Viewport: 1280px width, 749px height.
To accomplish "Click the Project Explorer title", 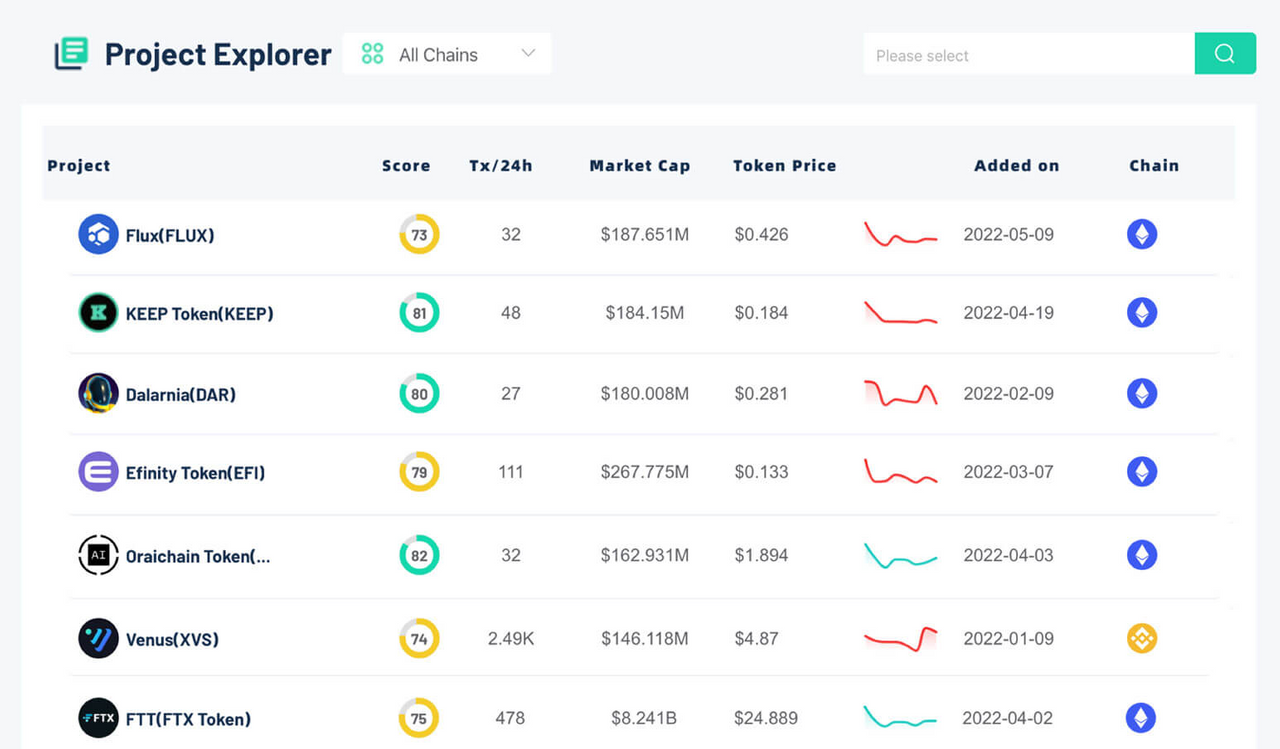I will pyautogui.click(x=218, y=54).
